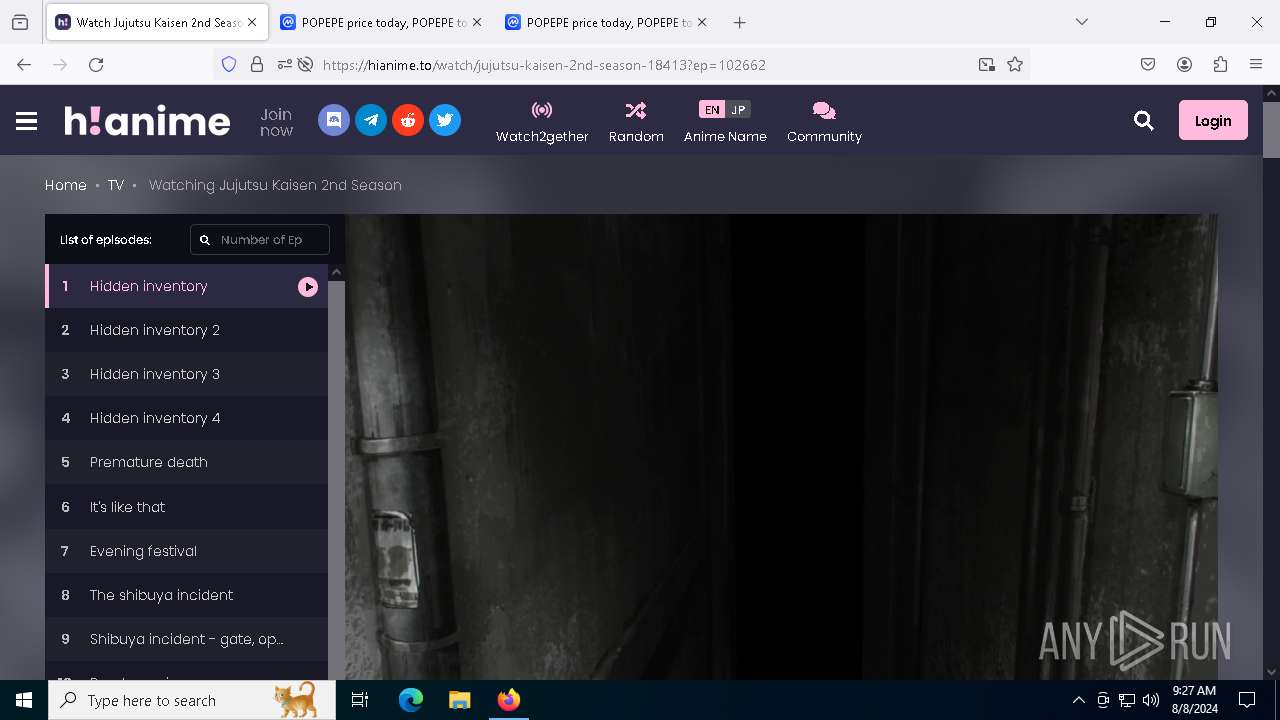The width and height of the screenshot is (1280, 720).
Task: Close the first POPEPE price tab
Action: click(477, 22)
